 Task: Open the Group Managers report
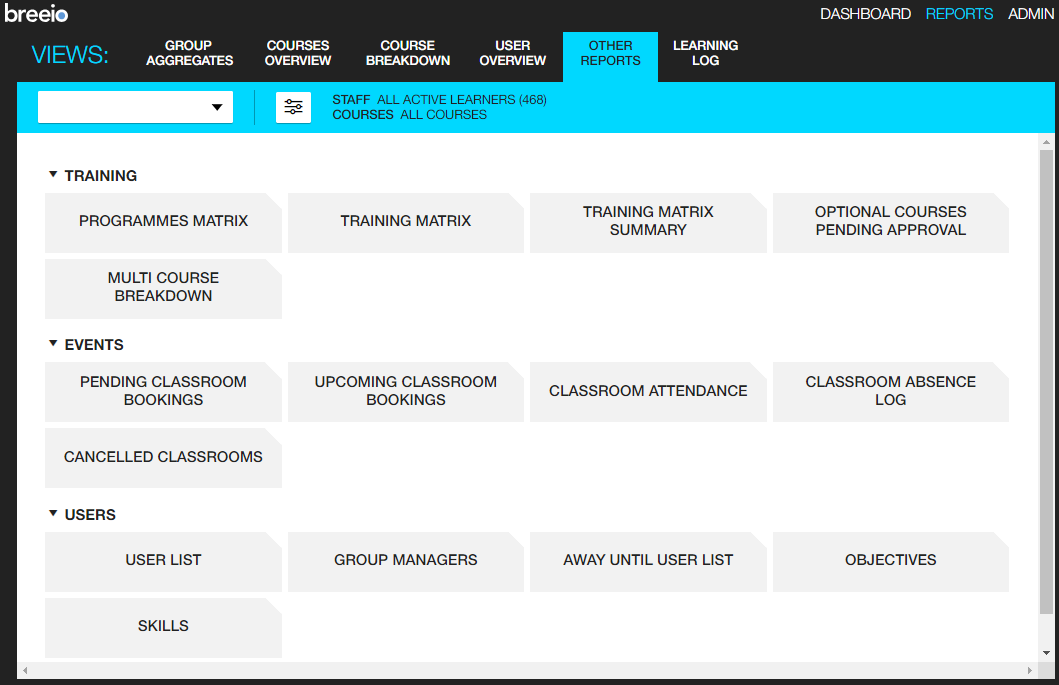[x=406, y=562]
